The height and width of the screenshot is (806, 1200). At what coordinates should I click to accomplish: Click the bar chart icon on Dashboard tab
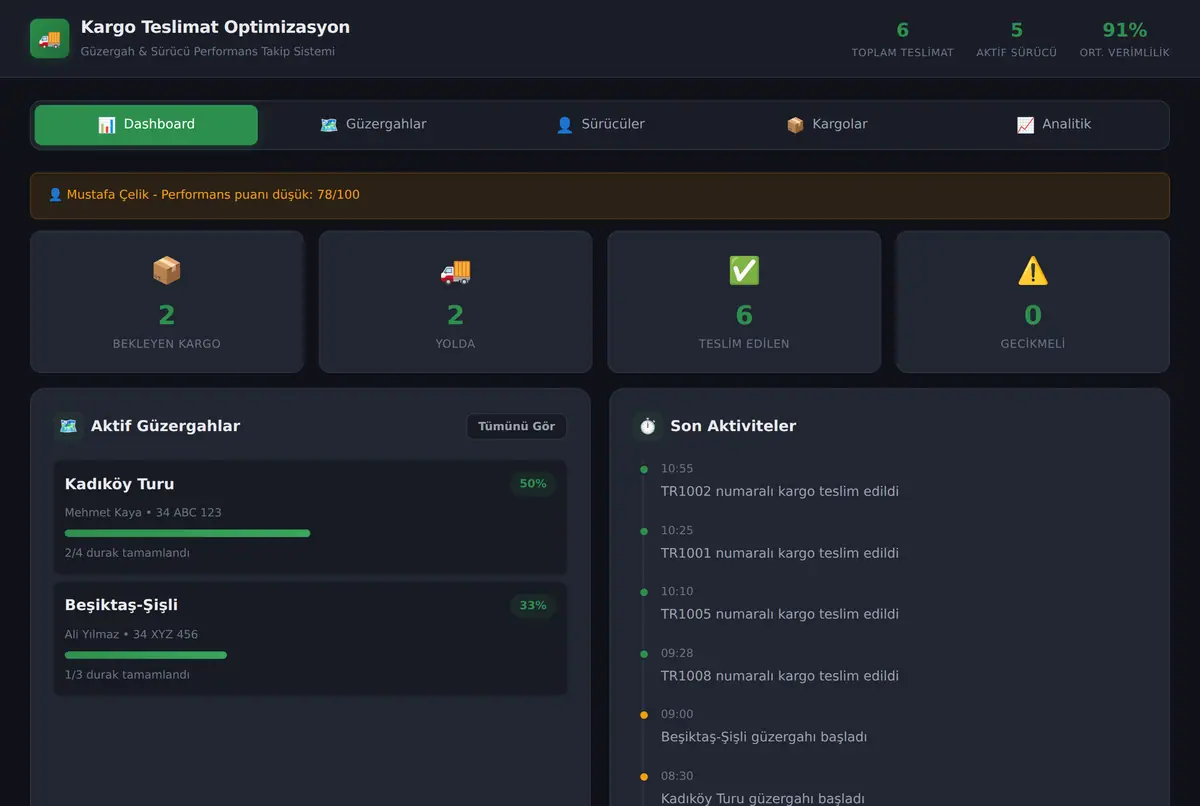click(x=107, y=125)
